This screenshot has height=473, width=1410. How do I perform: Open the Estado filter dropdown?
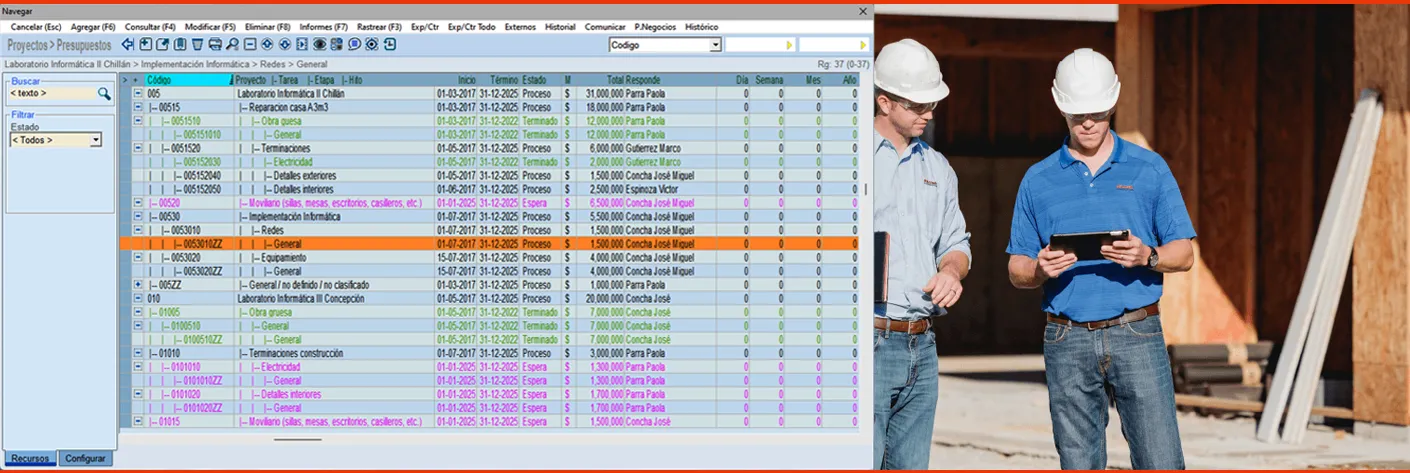pyautogui.click(x=96, y=141)
